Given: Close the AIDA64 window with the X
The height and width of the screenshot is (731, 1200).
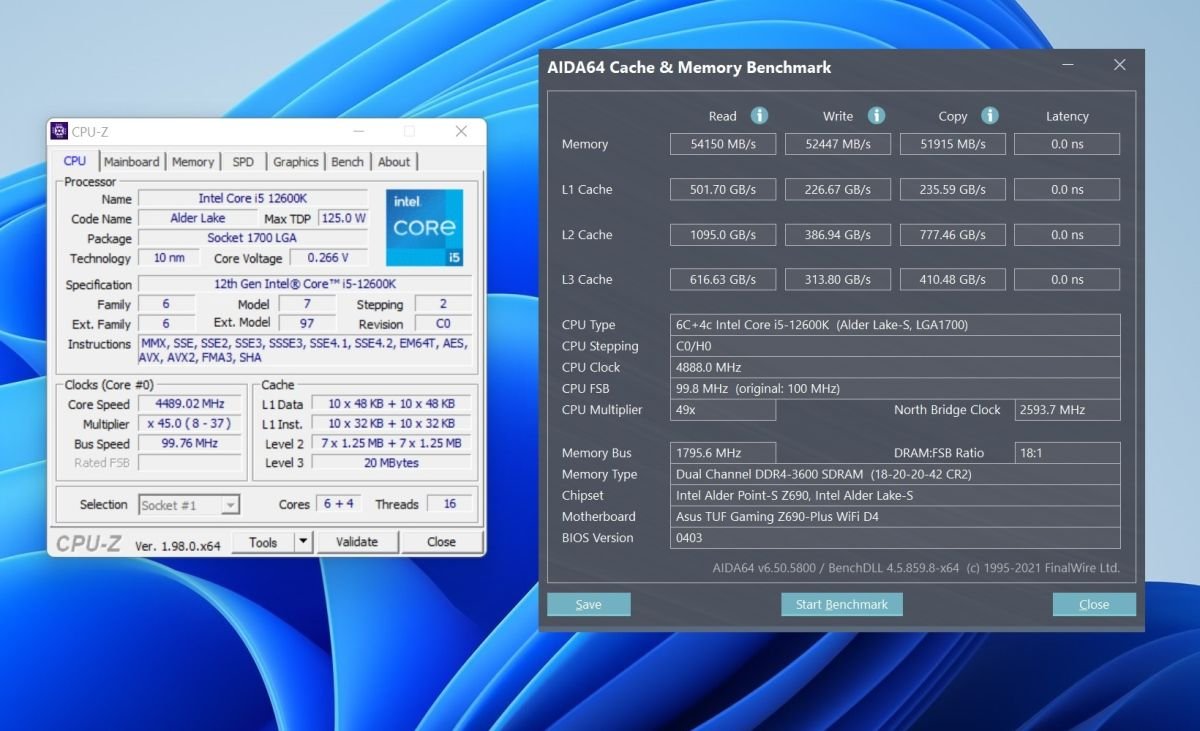Looking at the screenshot, I should pos(1119,65).
